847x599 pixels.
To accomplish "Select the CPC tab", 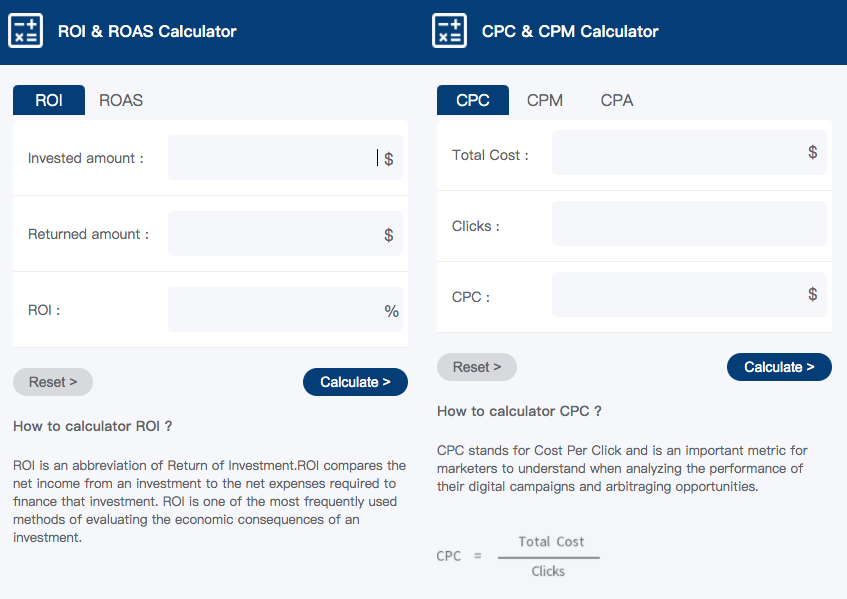I will point(473,100).
